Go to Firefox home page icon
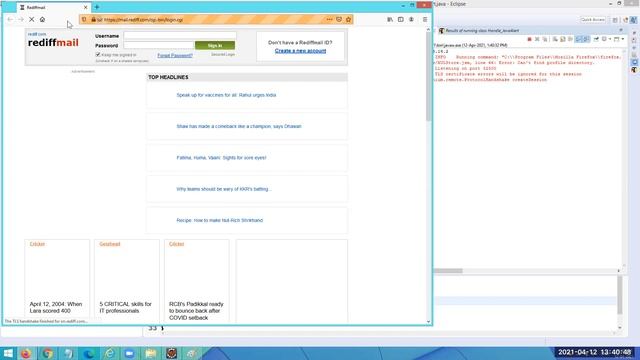 pyautogui.click(x=42, y=20)
